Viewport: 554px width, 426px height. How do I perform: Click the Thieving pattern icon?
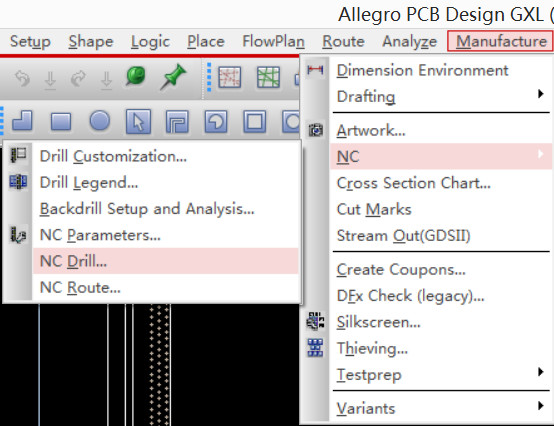click(315, 348)
